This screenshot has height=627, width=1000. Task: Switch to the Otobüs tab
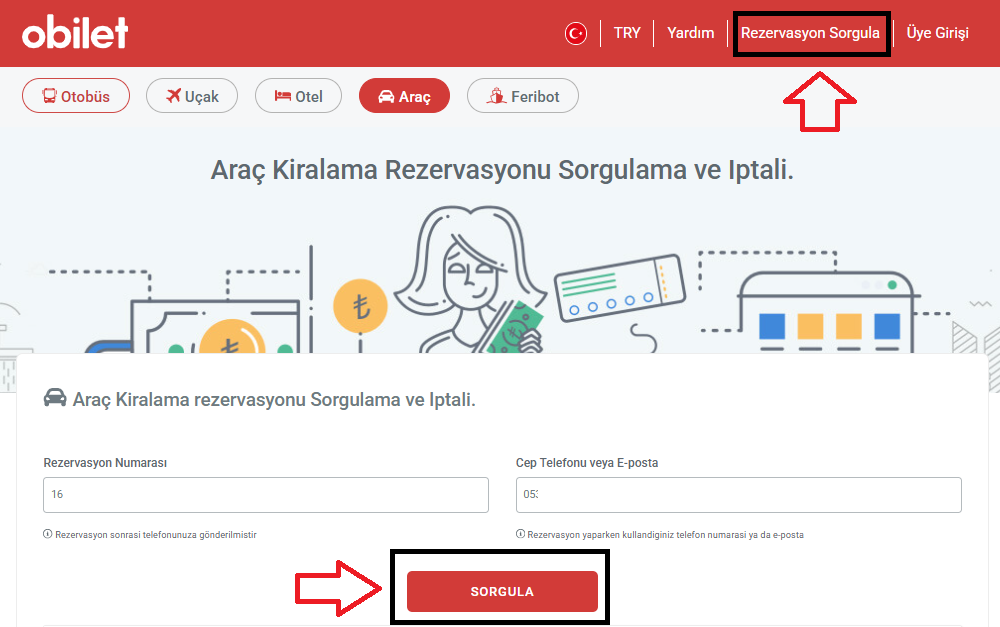click(x=76, y=96)
